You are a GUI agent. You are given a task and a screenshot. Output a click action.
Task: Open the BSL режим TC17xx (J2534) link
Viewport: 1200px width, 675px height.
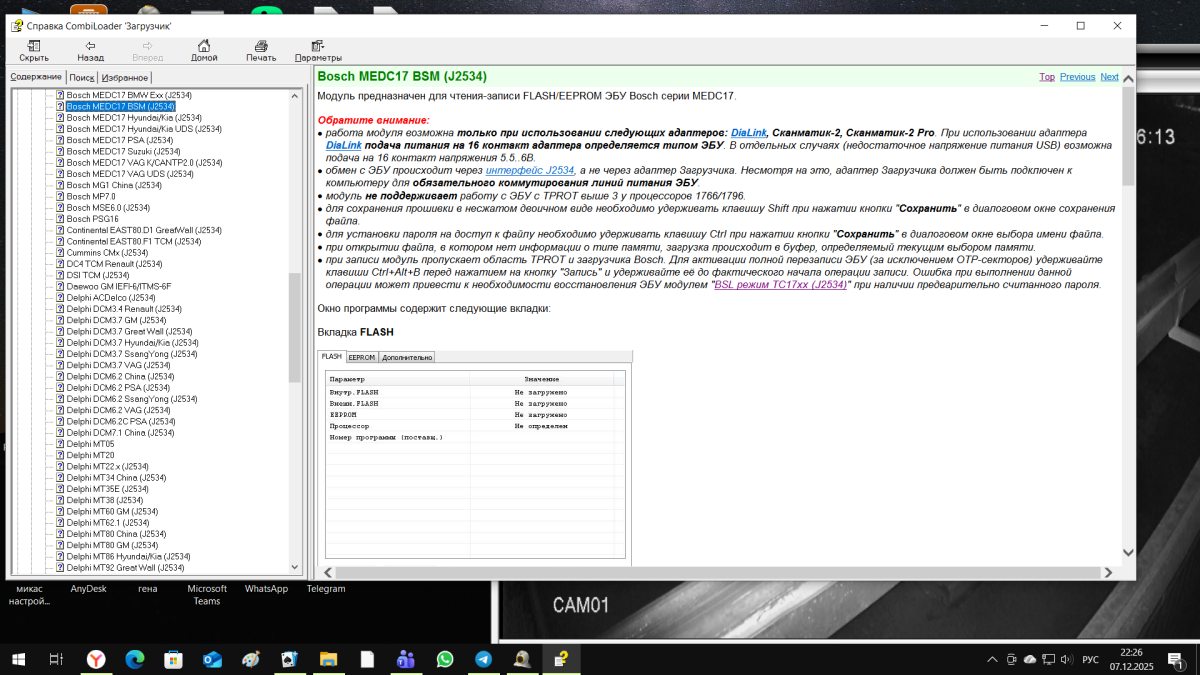click(x=779, y=284)
